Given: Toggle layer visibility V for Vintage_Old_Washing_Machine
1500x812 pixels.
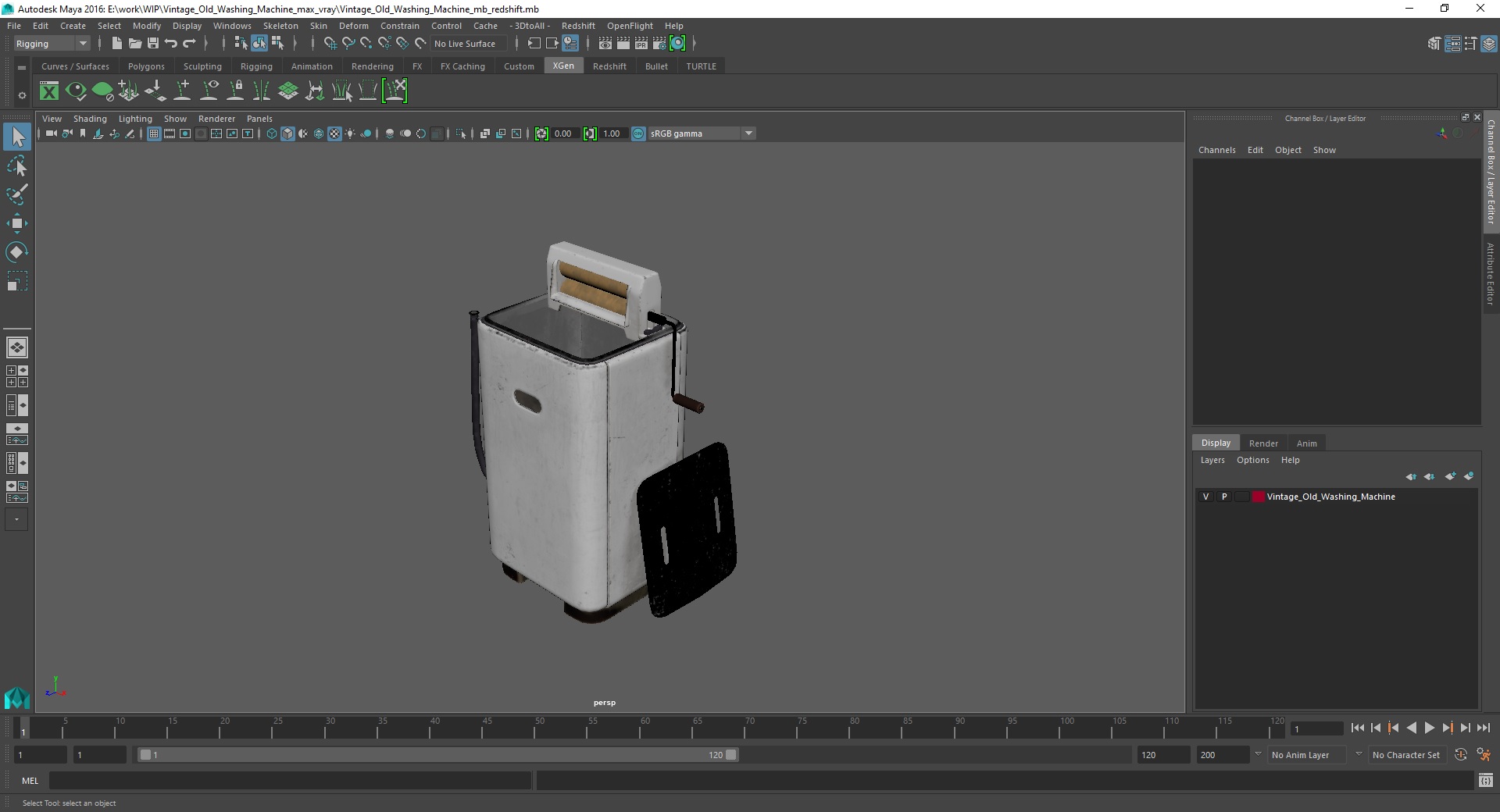Looking at the screenshot, I should click(1205, 497).
